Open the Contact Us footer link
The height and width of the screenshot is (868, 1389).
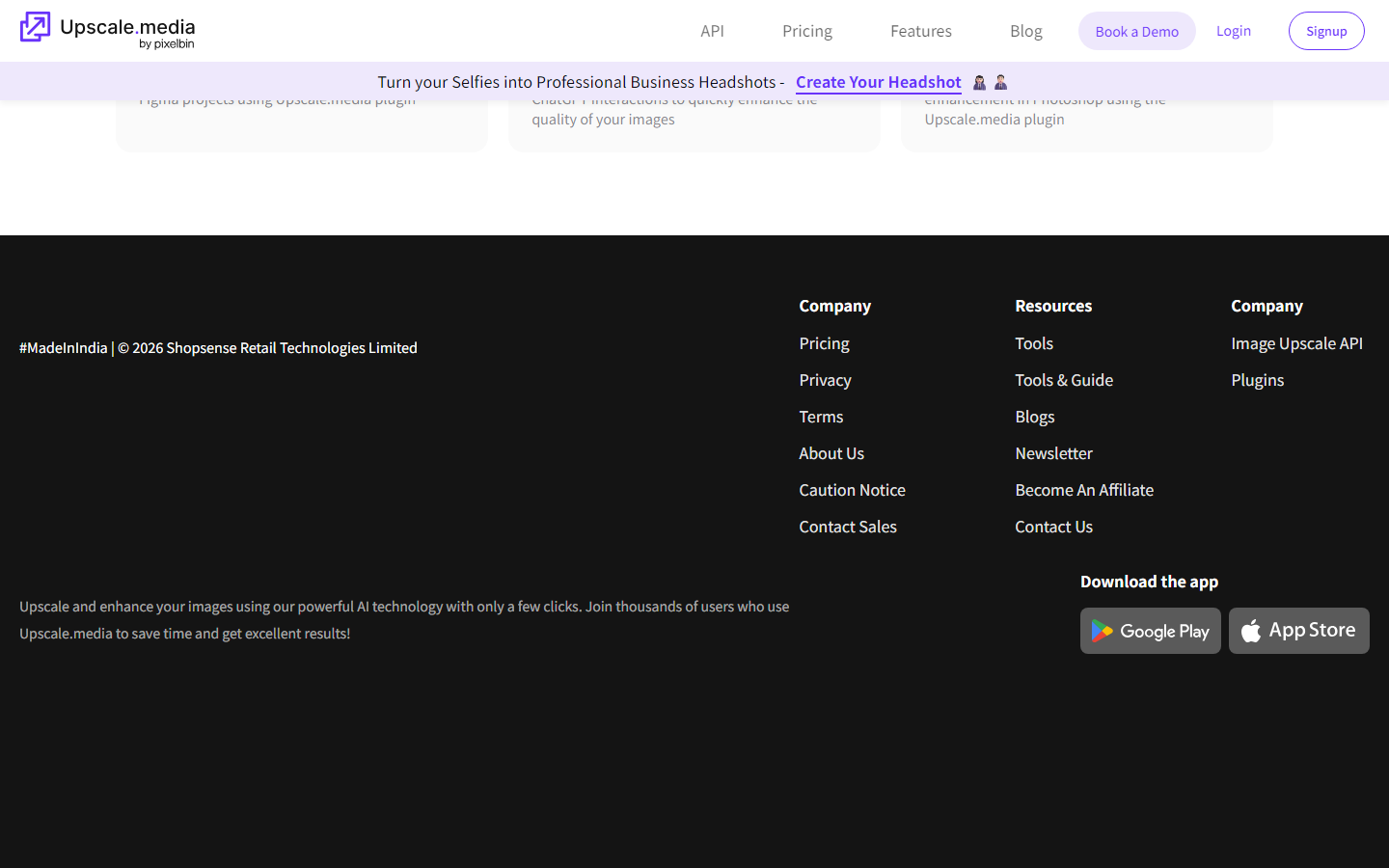(1054, 527)
